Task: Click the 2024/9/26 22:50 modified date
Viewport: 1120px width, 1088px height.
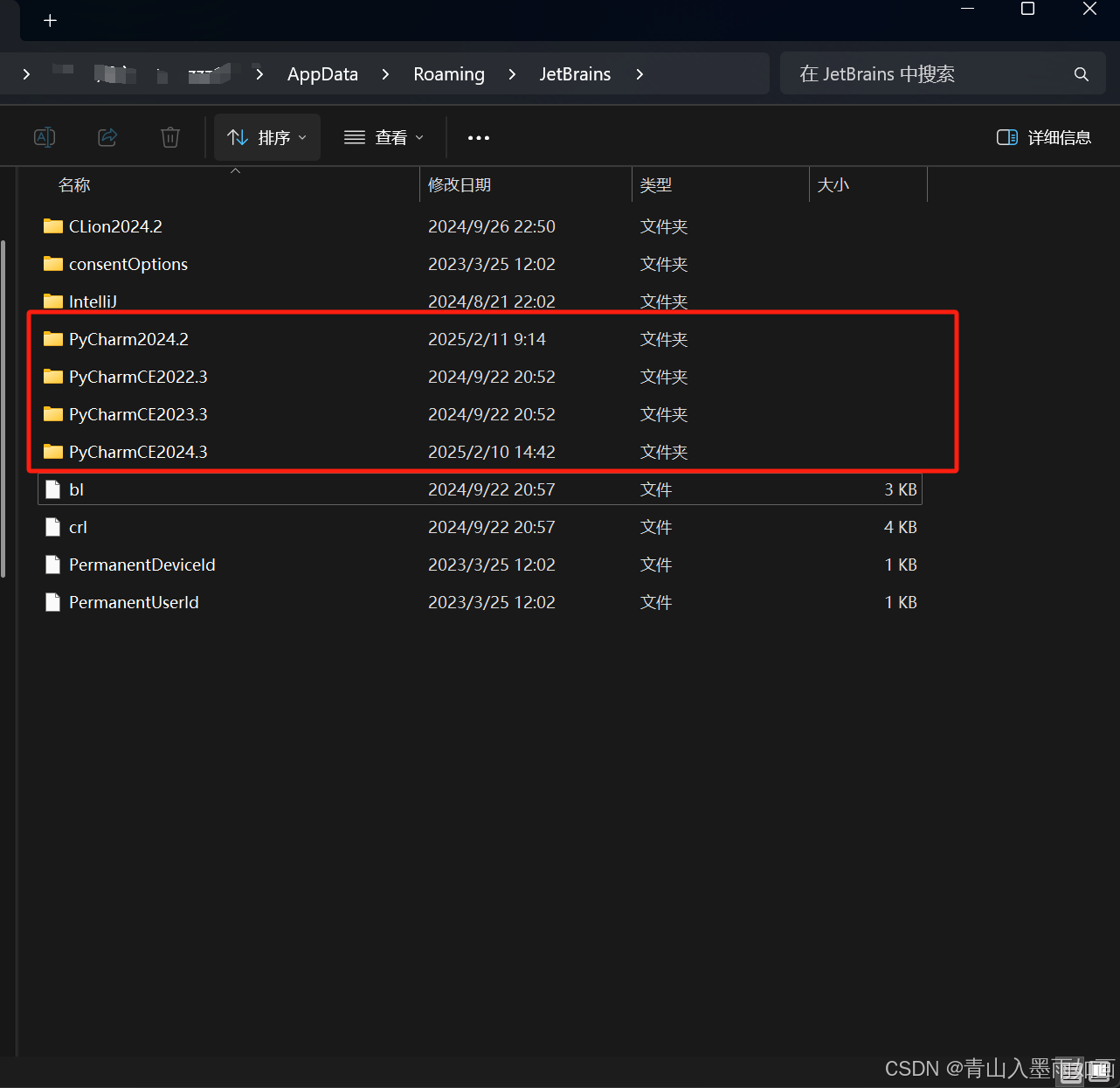Action: click(492, 226)
